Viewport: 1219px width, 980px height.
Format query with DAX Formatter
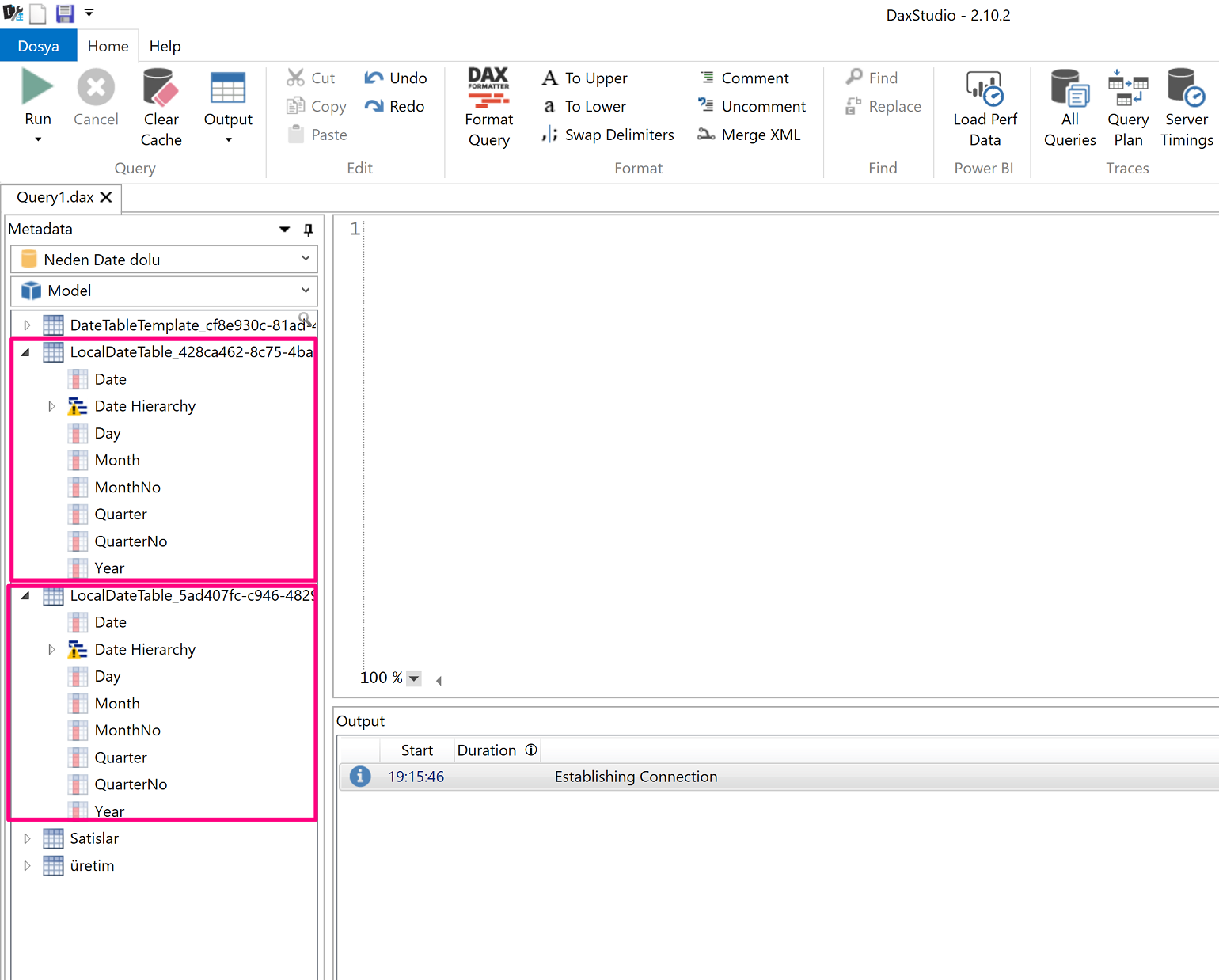489,107
